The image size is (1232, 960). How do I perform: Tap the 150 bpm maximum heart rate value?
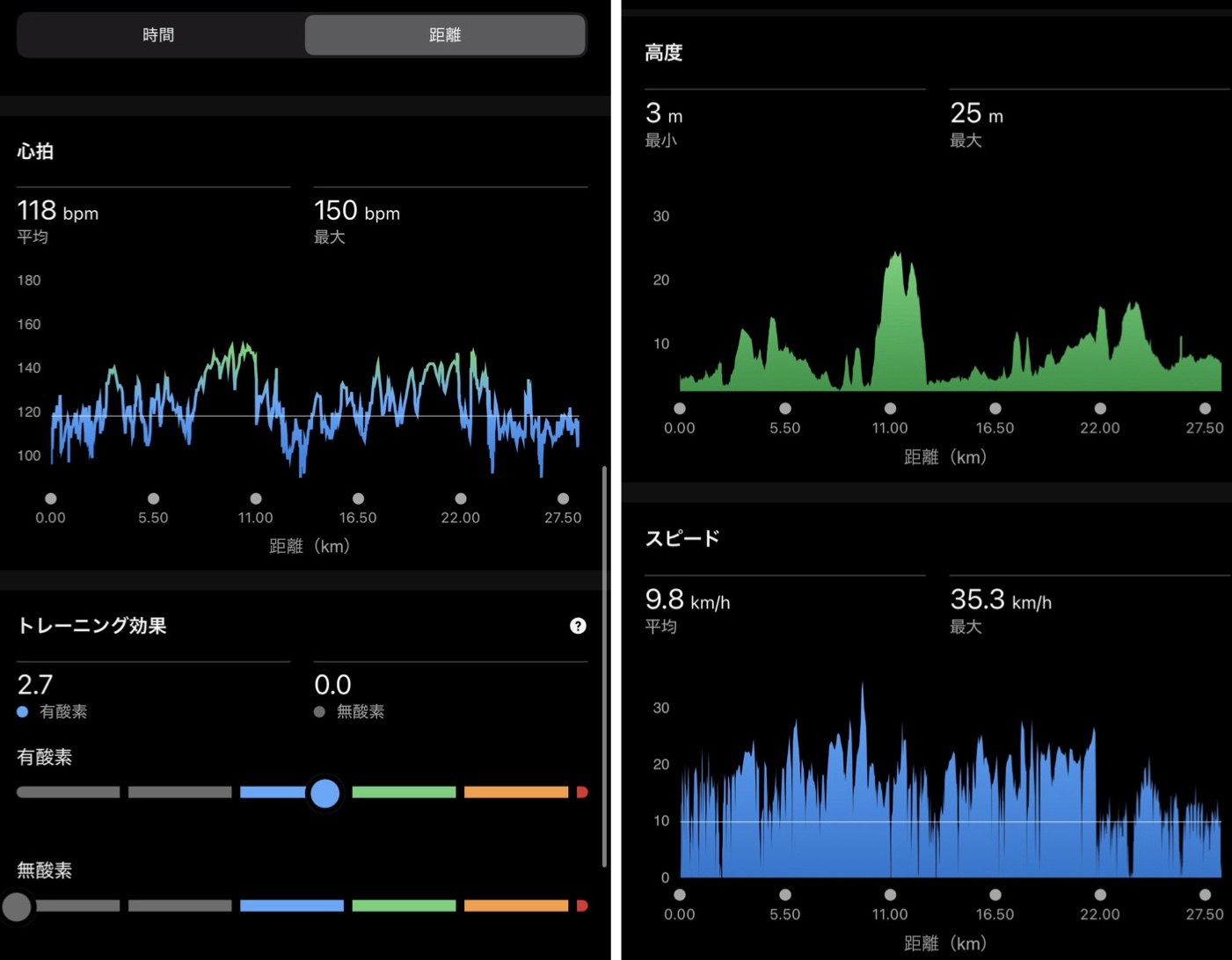[x=336, y=211]
